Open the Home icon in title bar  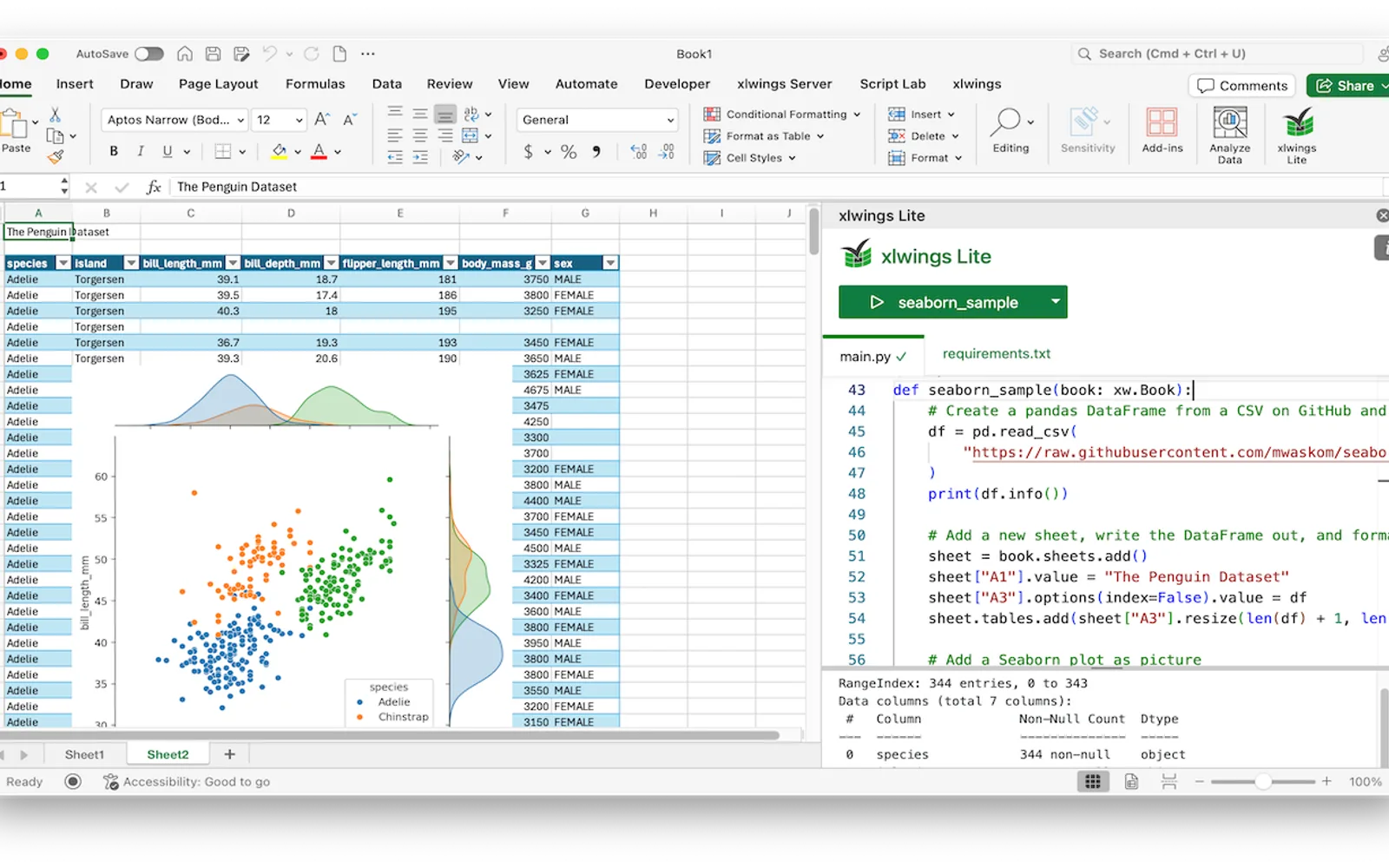tap(185, 54)
